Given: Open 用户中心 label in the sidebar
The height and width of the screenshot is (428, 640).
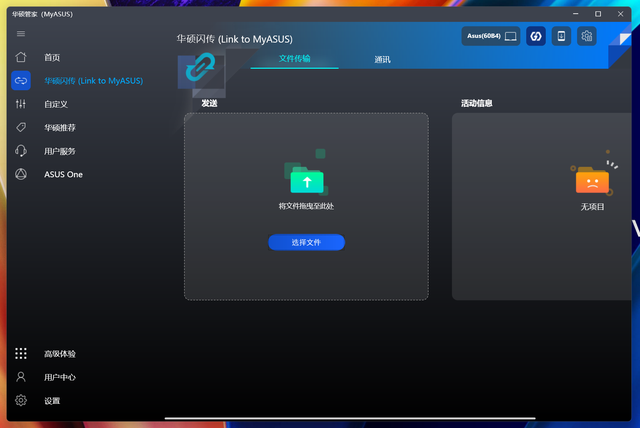Looking at the screenshot, I should (60, 377).
